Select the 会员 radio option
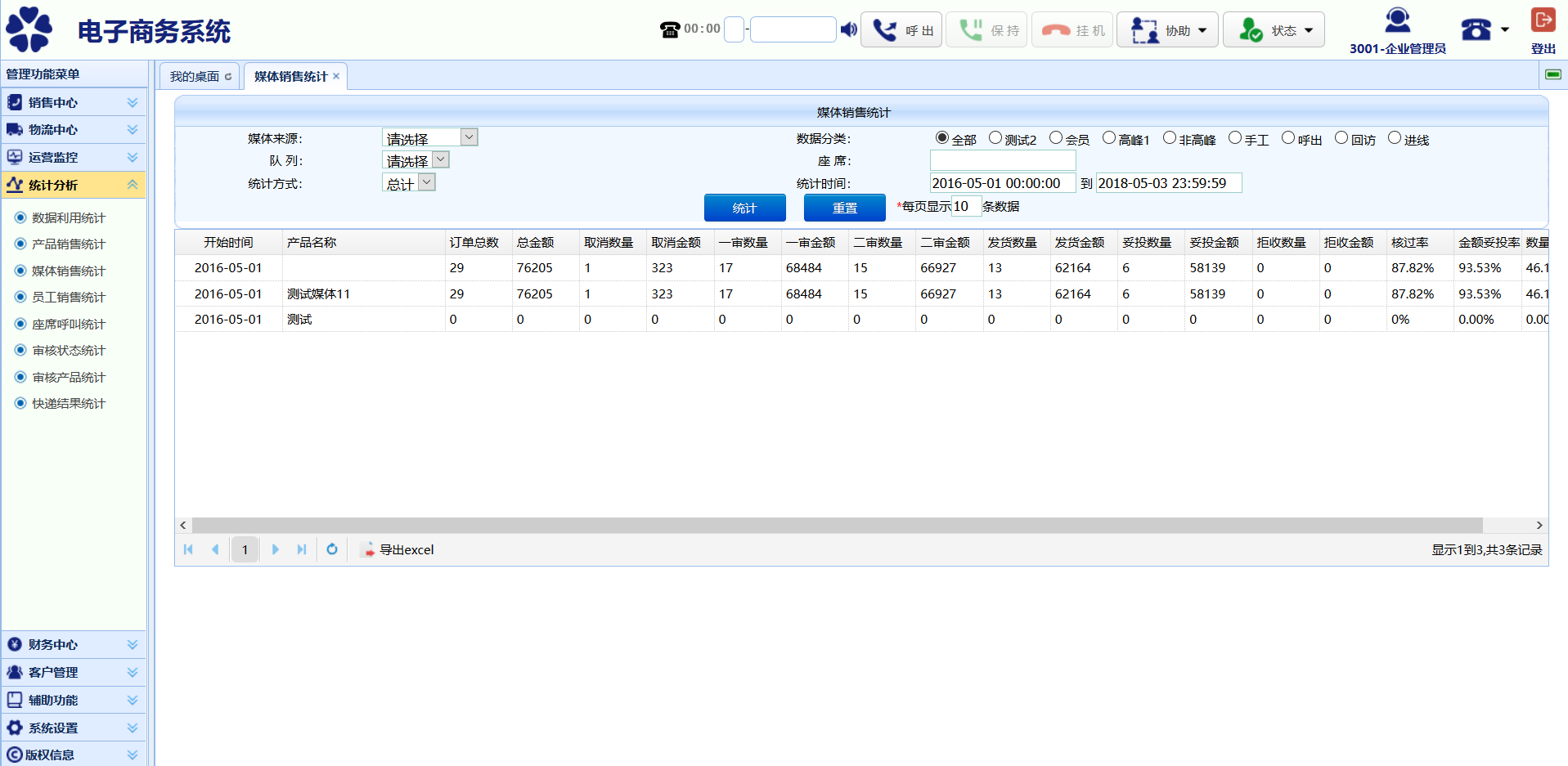Viewport: 1568px width, 766px height. (1056, 138)
